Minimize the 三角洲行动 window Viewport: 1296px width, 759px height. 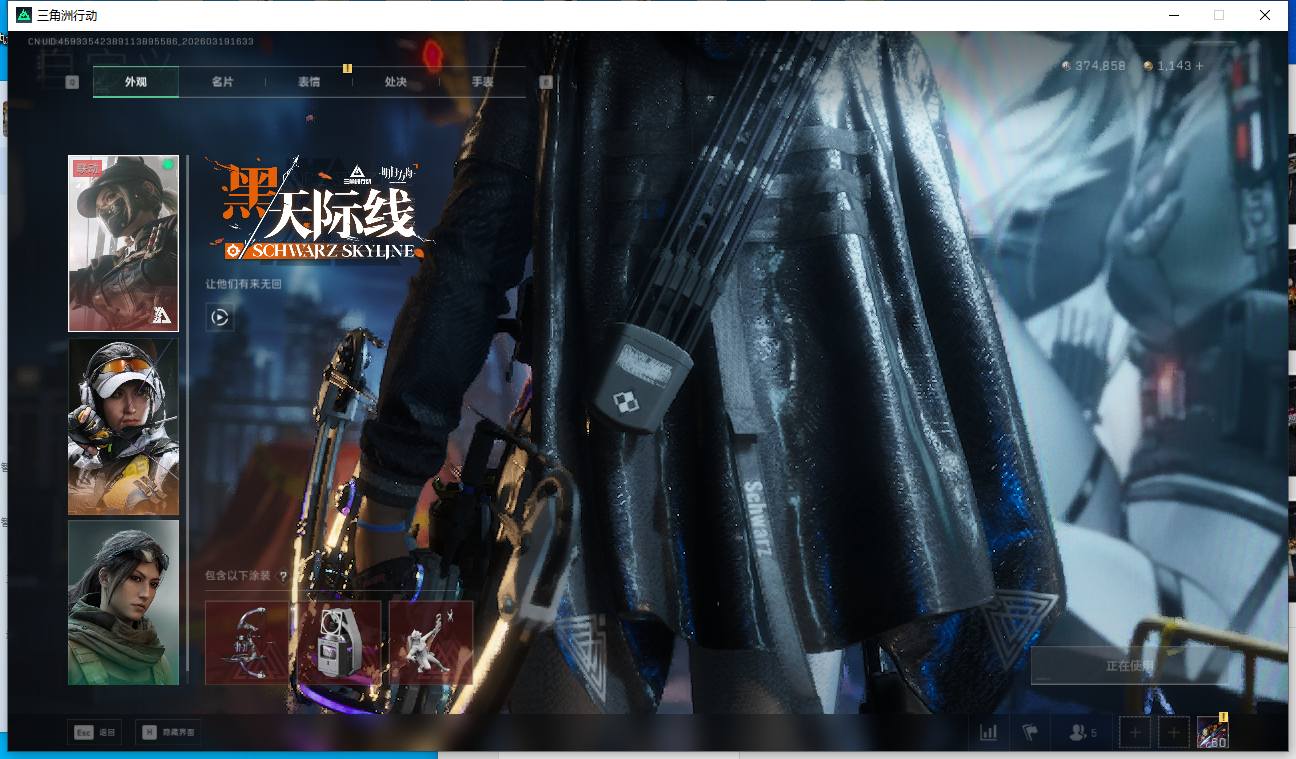tap(1172, 15)
